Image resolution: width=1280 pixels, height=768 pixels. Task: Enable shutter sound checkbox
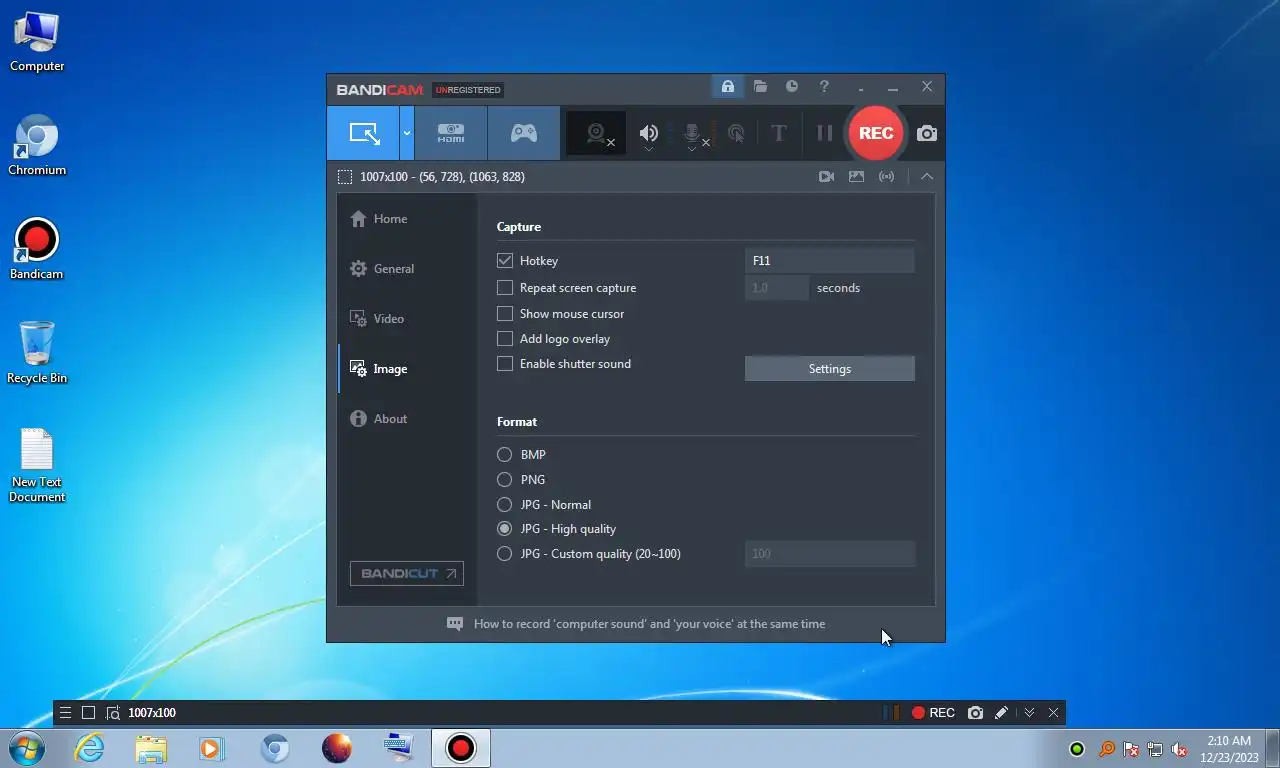(505, 364)
